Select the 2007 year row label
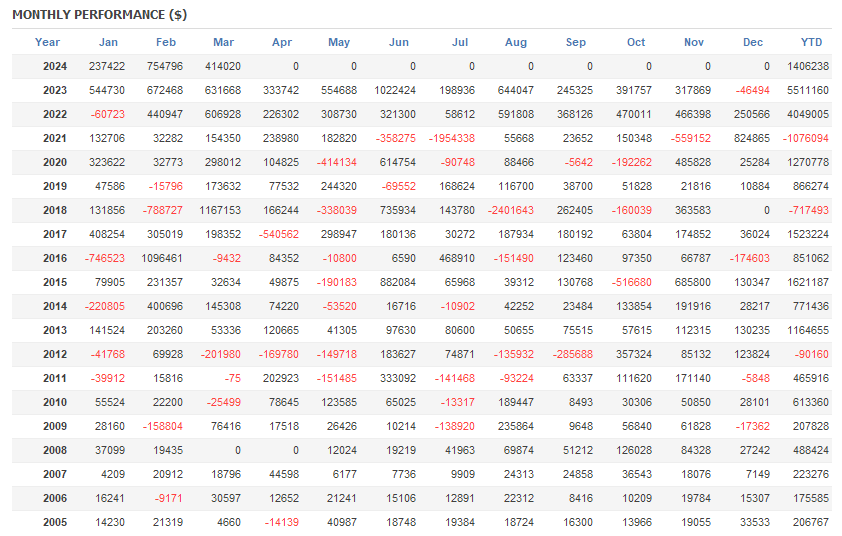 tap(55, 474)
